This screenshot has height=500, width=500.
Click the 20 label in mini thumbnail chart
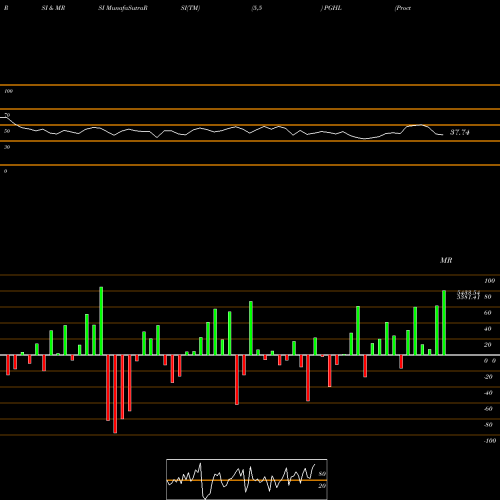pyautogui.click(x=322, y=486)
